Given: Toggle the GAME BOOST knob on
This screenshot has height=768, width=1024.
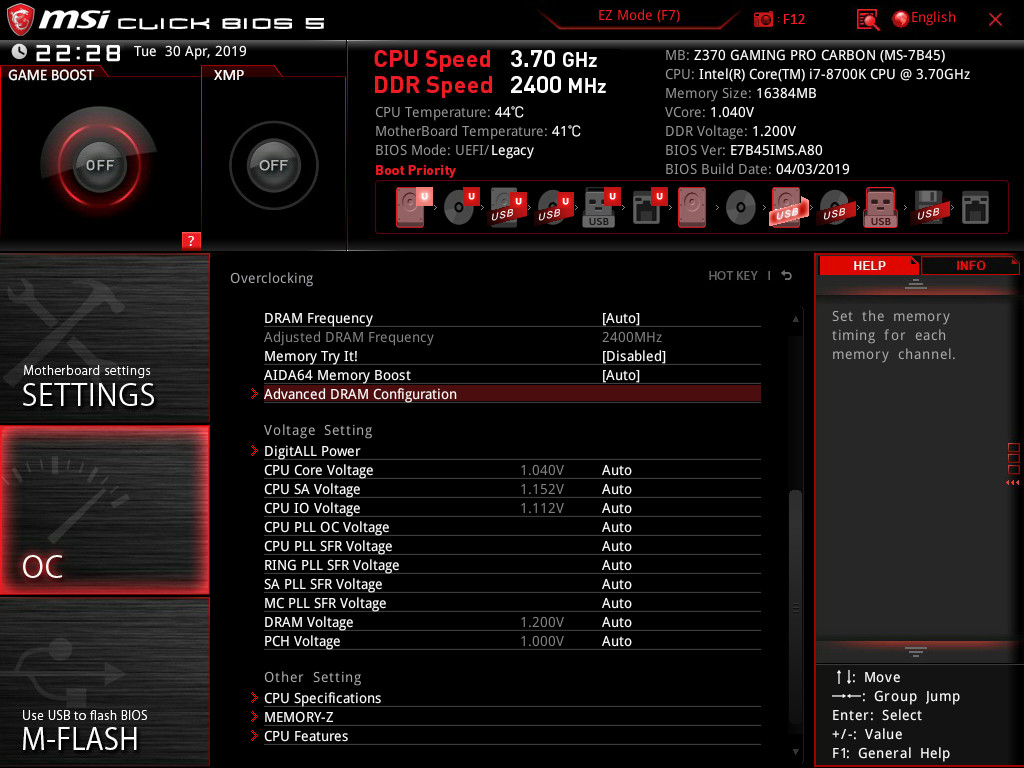Looking at the screenshot, I should click(x=99, y=165).
